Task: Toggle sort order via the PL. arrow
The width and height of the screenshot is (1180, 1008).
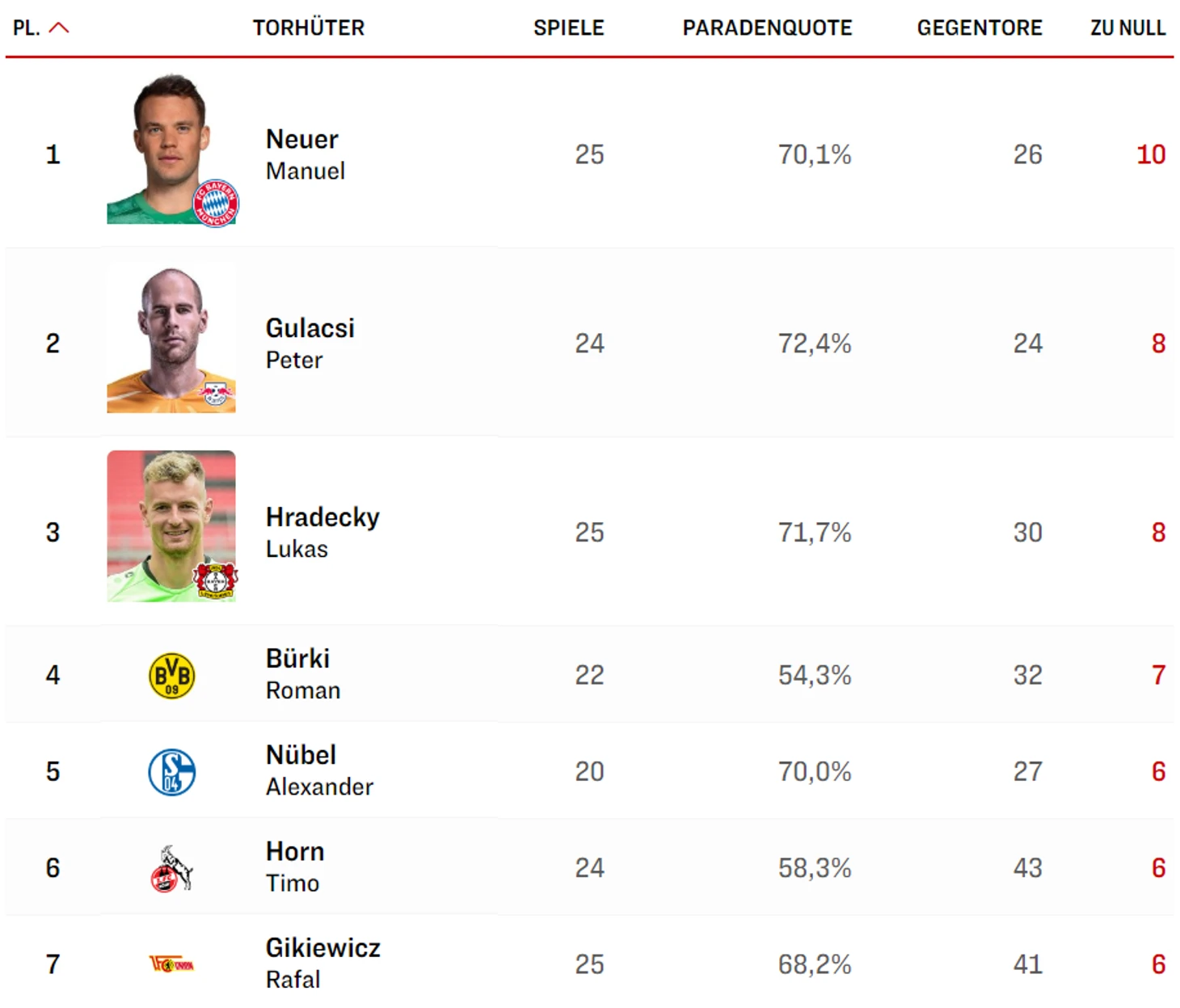Action: (59, 28)
